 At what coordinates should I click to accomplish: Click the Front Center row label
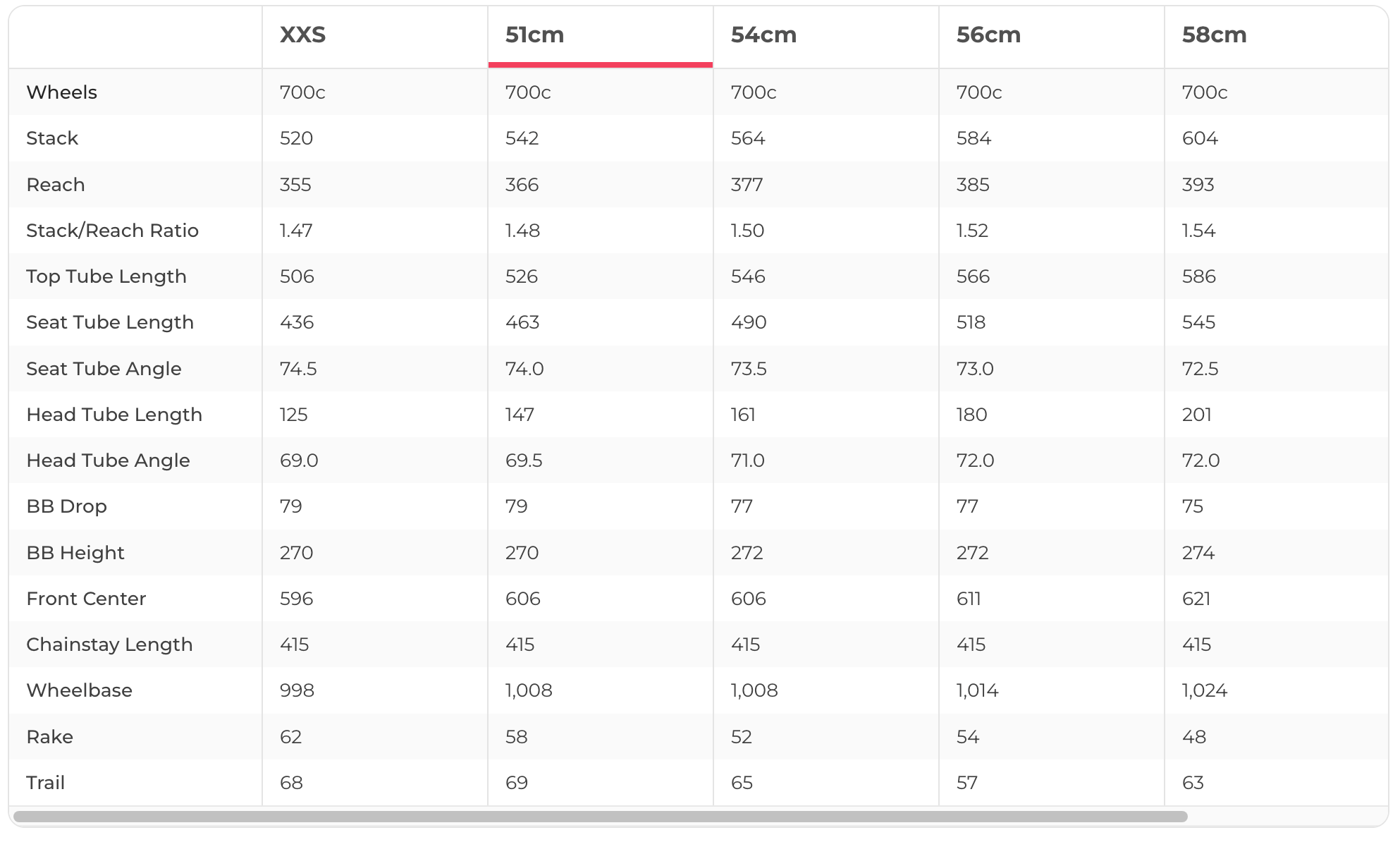tap(86, 599)
